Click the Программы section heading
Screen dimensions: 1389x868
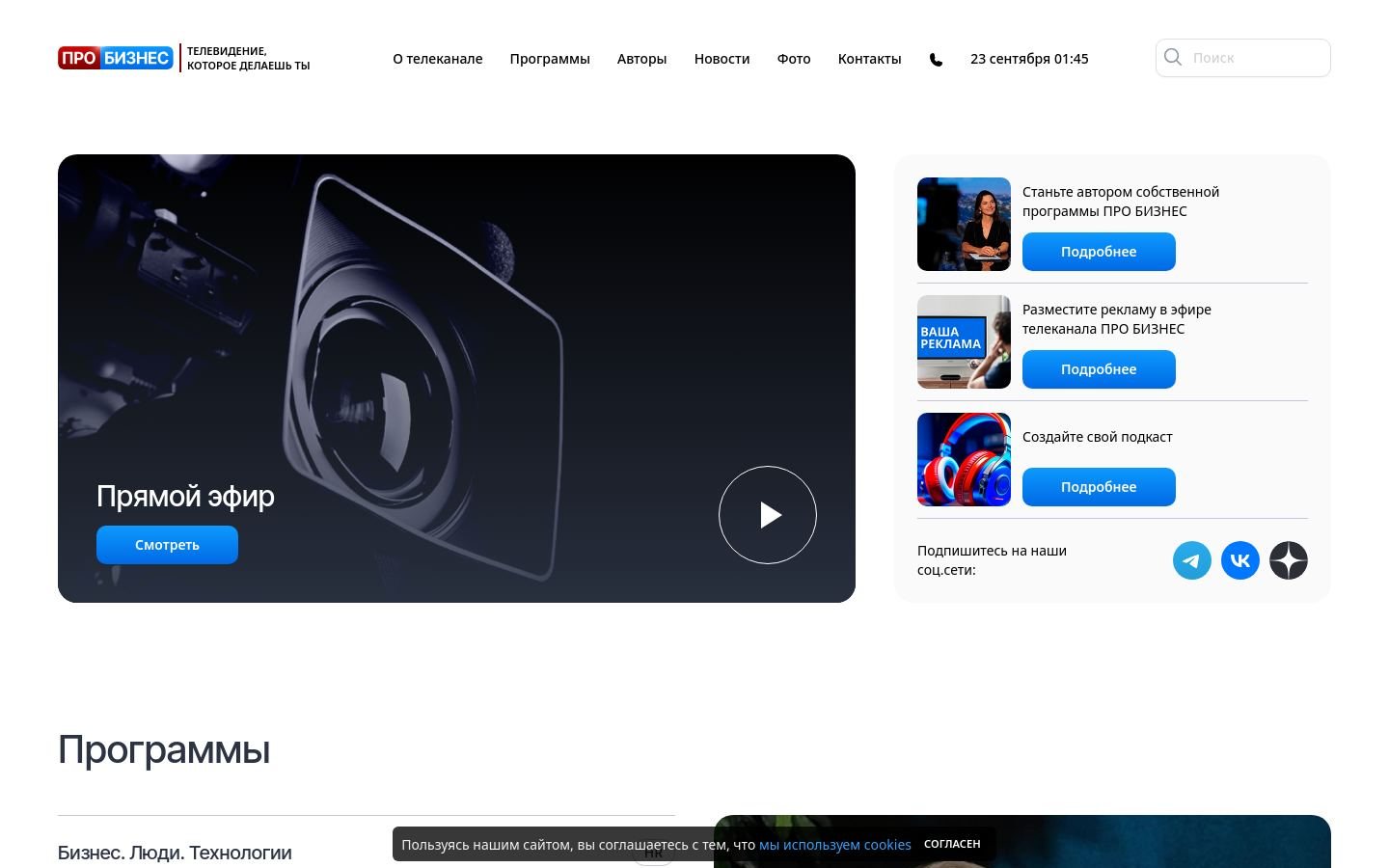click(164, 749)
